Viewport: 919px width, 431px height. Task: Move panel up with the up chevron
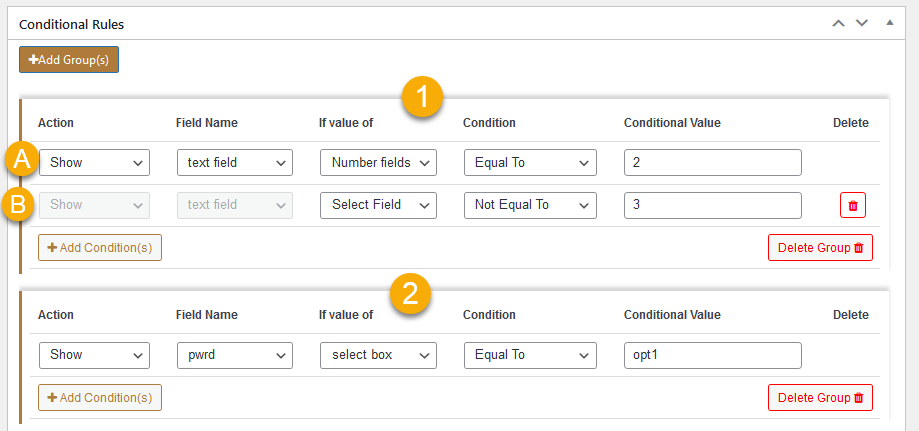point(839,23)
